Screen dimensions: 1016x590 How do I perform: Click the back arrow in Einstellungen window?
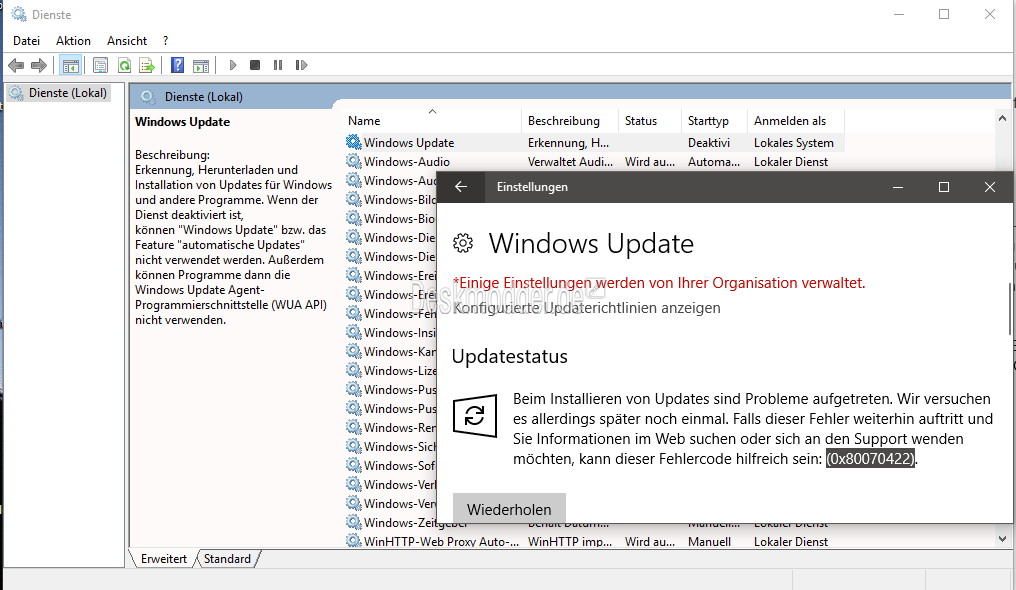[x=461, y=187]
